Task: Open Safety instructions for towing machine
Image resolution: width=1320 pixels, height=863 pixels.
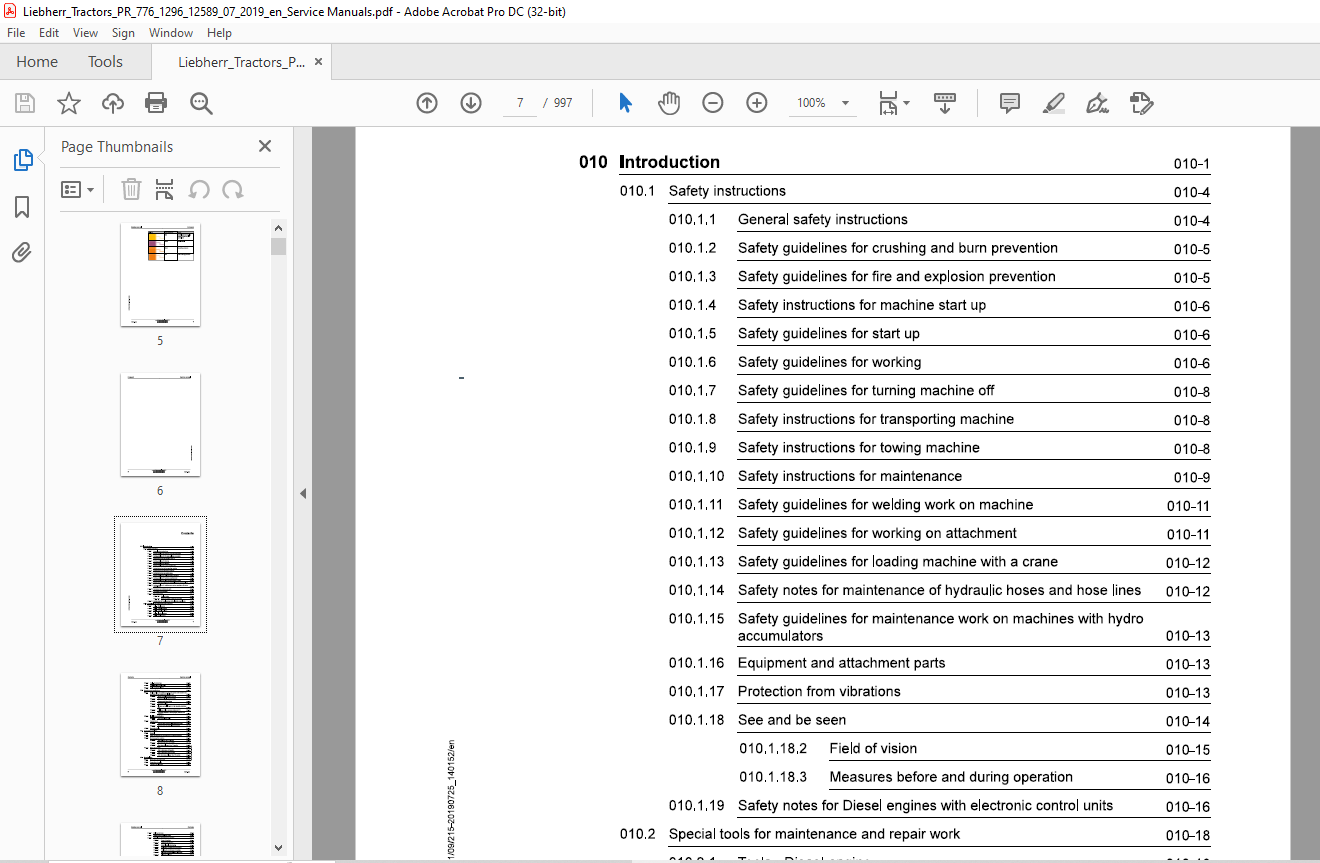Action: pos(859,448)
